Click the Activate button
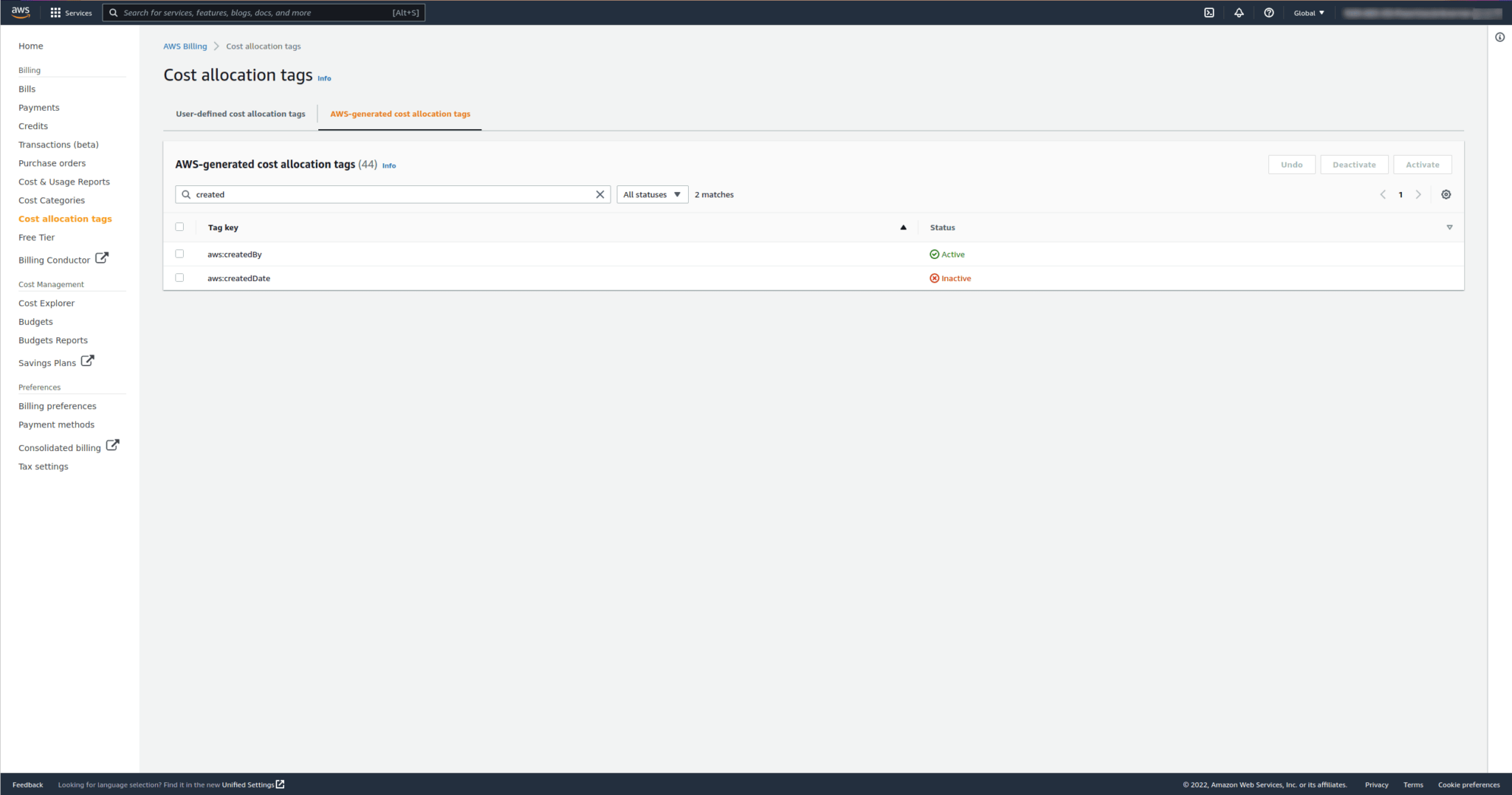 (1421, 164)
